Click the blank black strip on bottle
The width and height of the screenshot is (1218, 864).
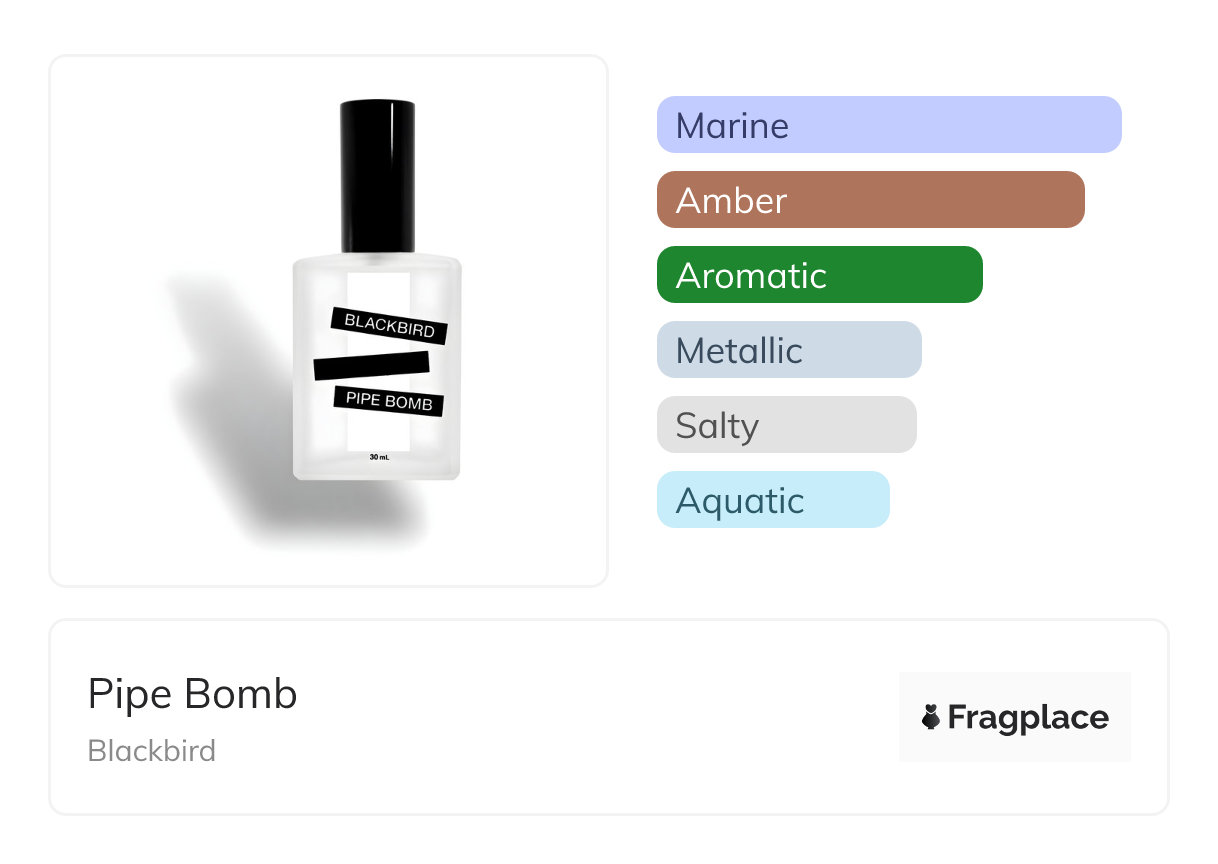[x=371, y=365]
